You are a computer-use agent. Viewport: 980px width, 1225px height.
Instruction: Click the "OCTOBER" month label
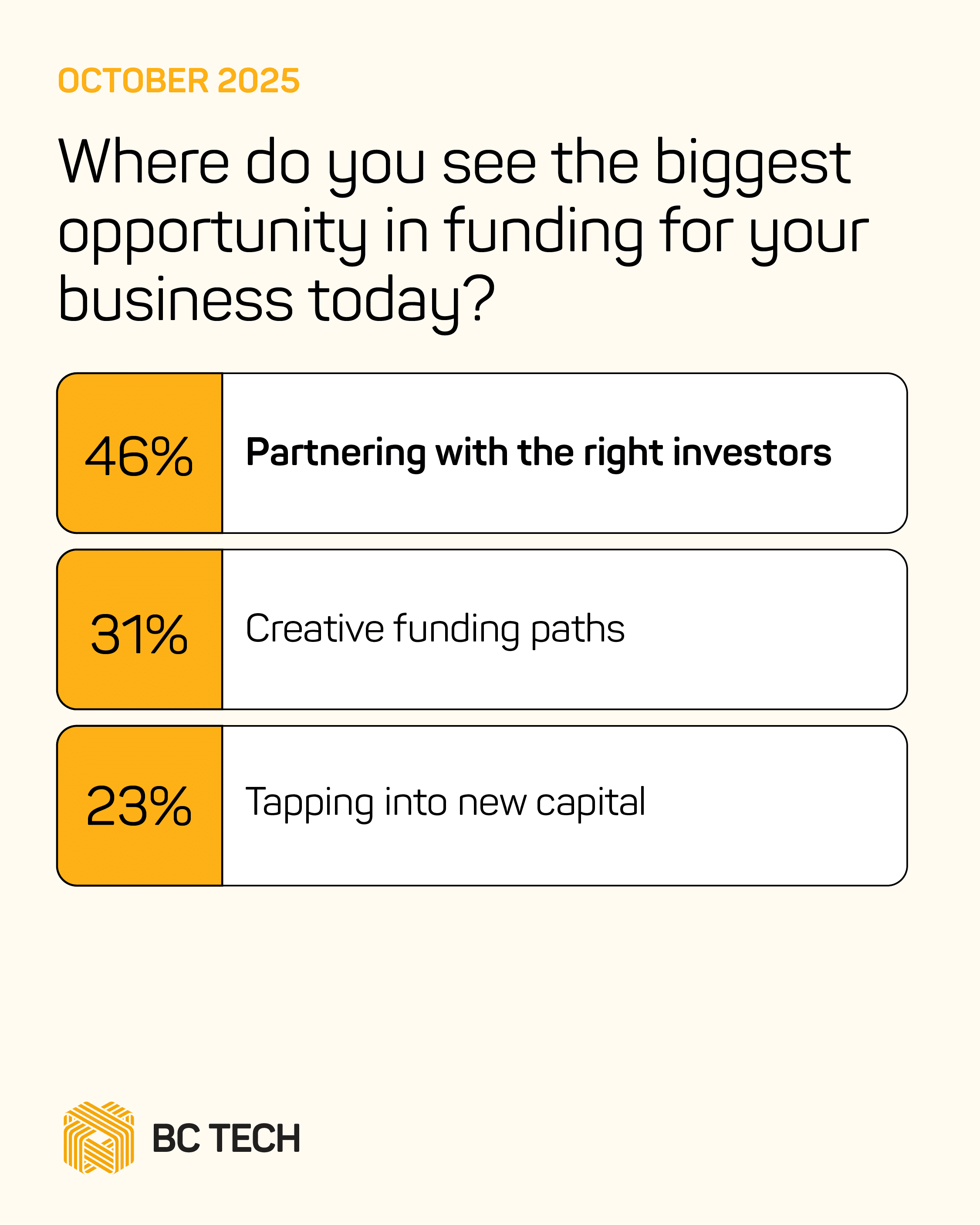click(134, 81)
